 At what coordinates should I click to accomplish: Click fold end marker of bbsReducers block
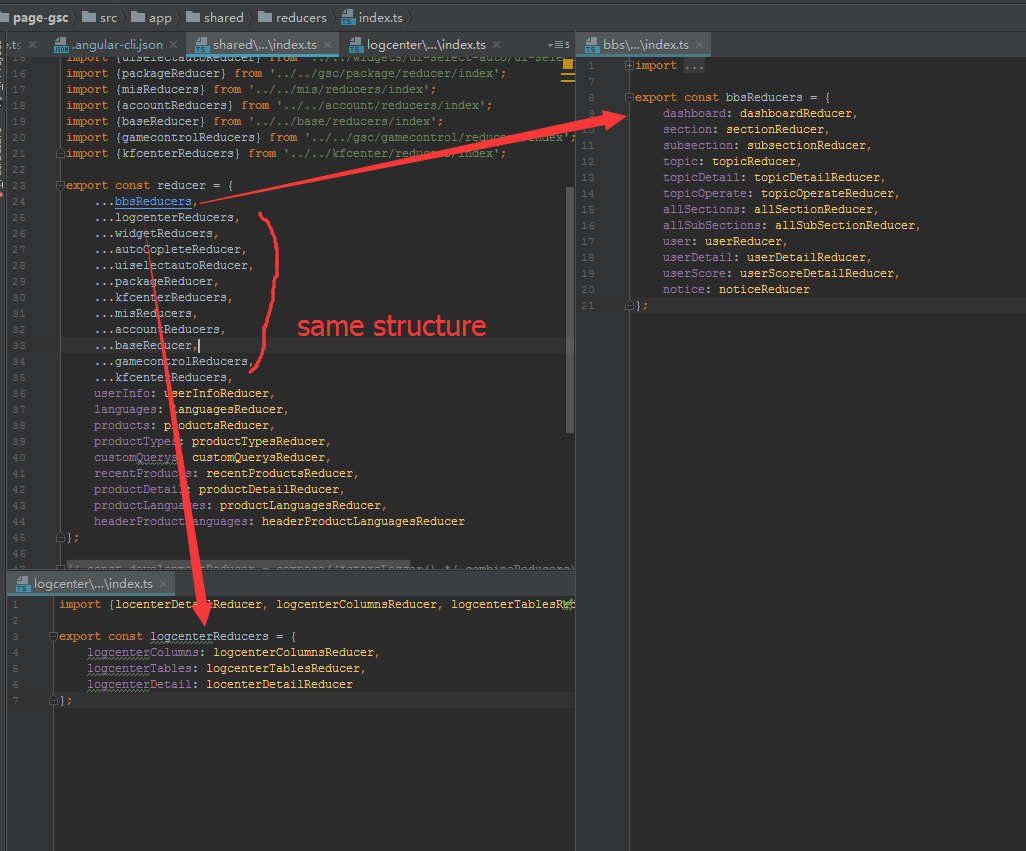point(629,305)
